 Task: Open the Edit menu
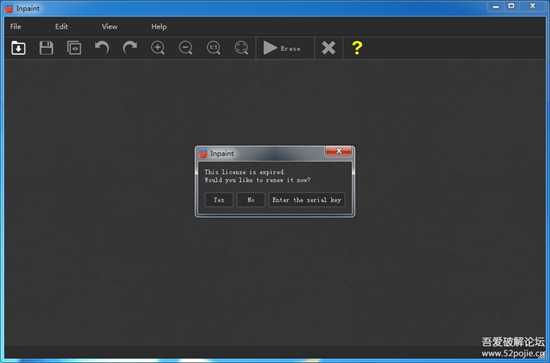[x=61, y=27]
